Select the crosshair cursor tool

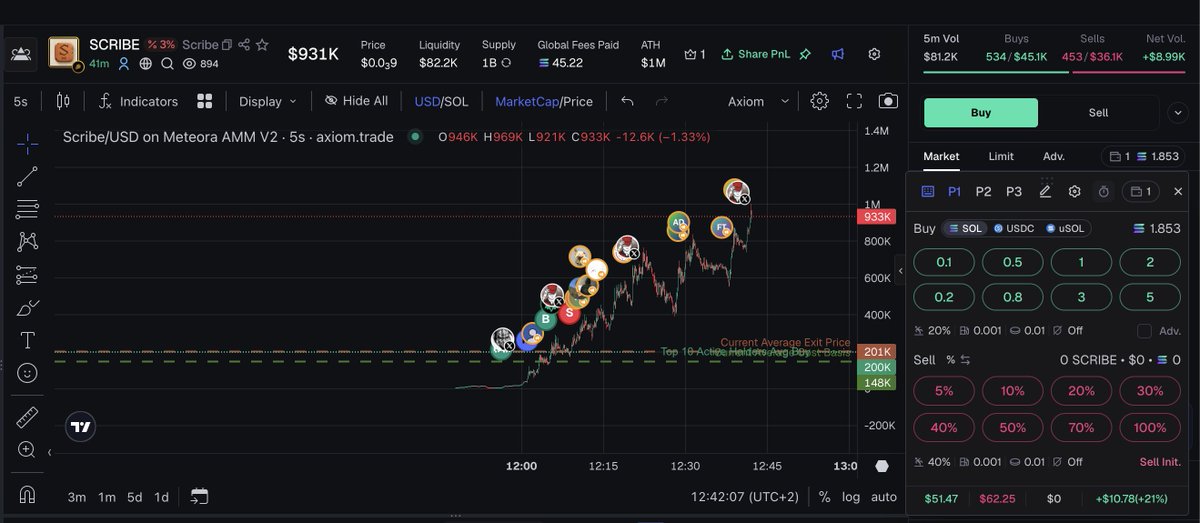pyautogui.click(x=27, y=144)
